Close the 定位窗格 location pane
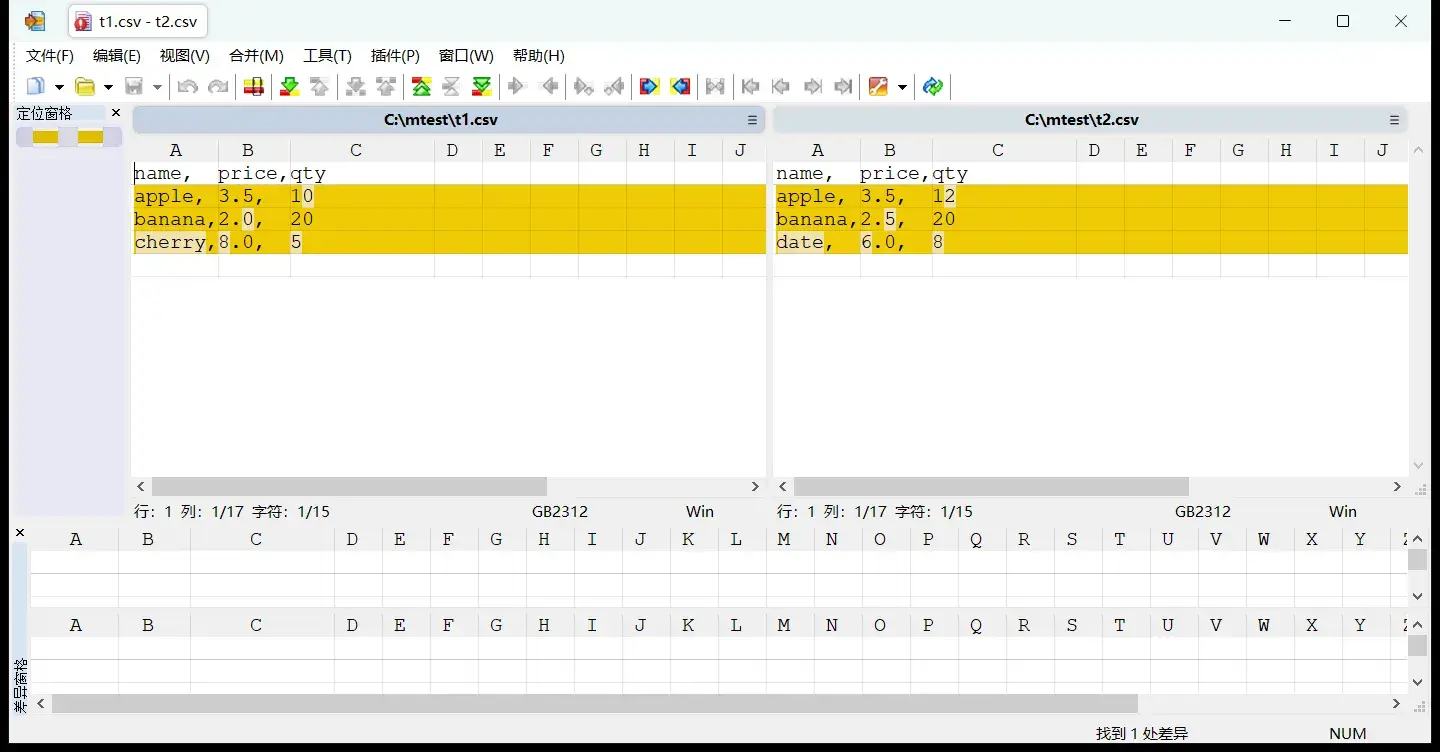This screenshot has height=752, width=1440. pyautogui.click(x=116, y=113)
